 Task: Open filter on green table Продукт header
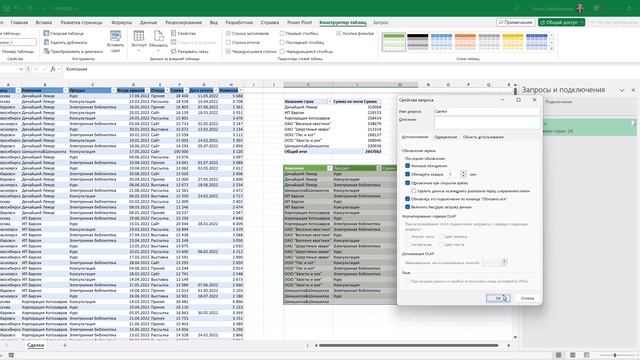click(x=378, y=168)
